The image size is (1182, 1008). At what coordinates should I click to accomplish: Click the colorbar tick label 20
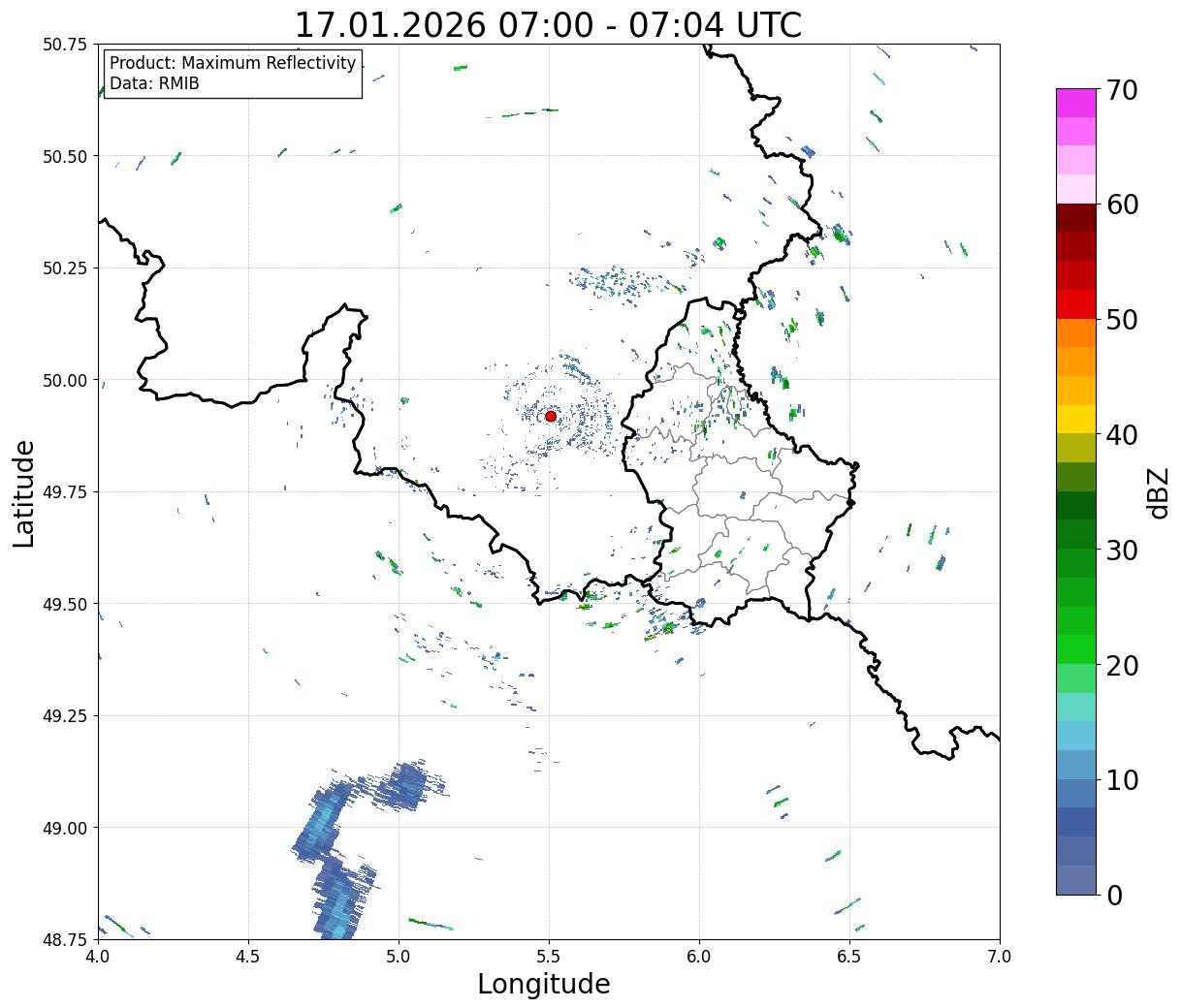point(1121,666)
